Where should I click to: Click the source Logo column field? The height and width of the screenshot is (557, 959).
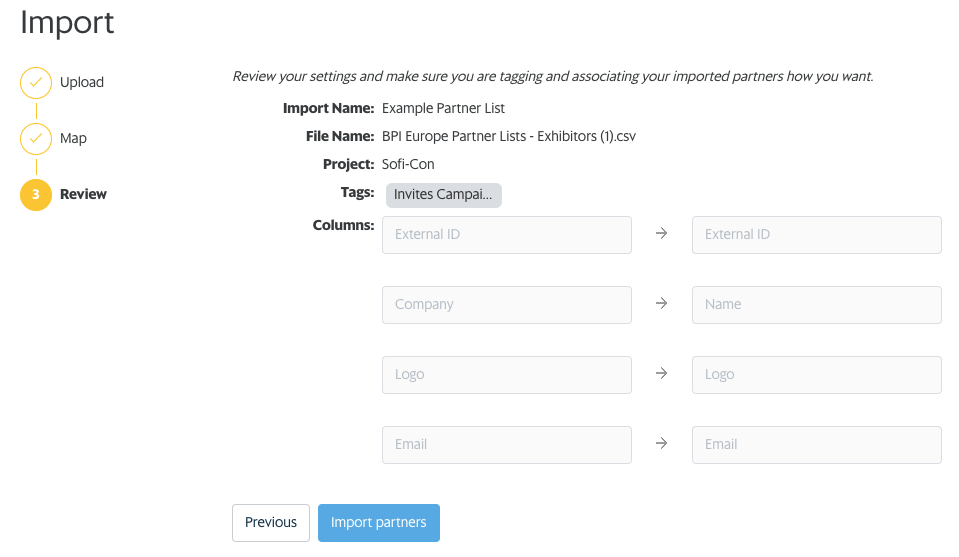point(506,374)
